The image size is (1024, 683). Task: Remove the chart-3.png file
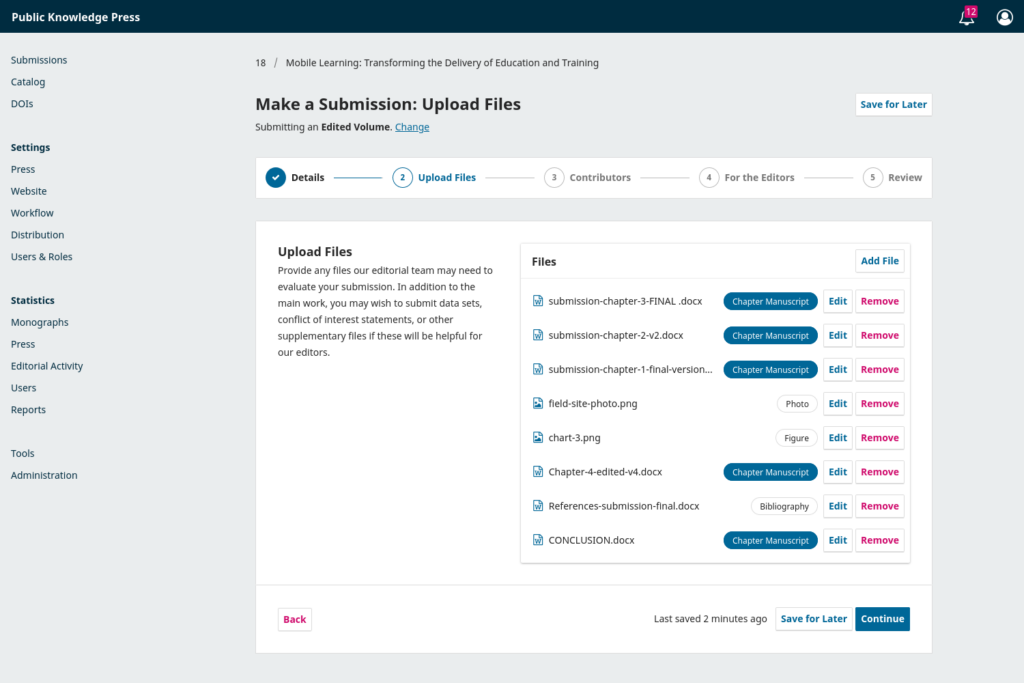879,437
